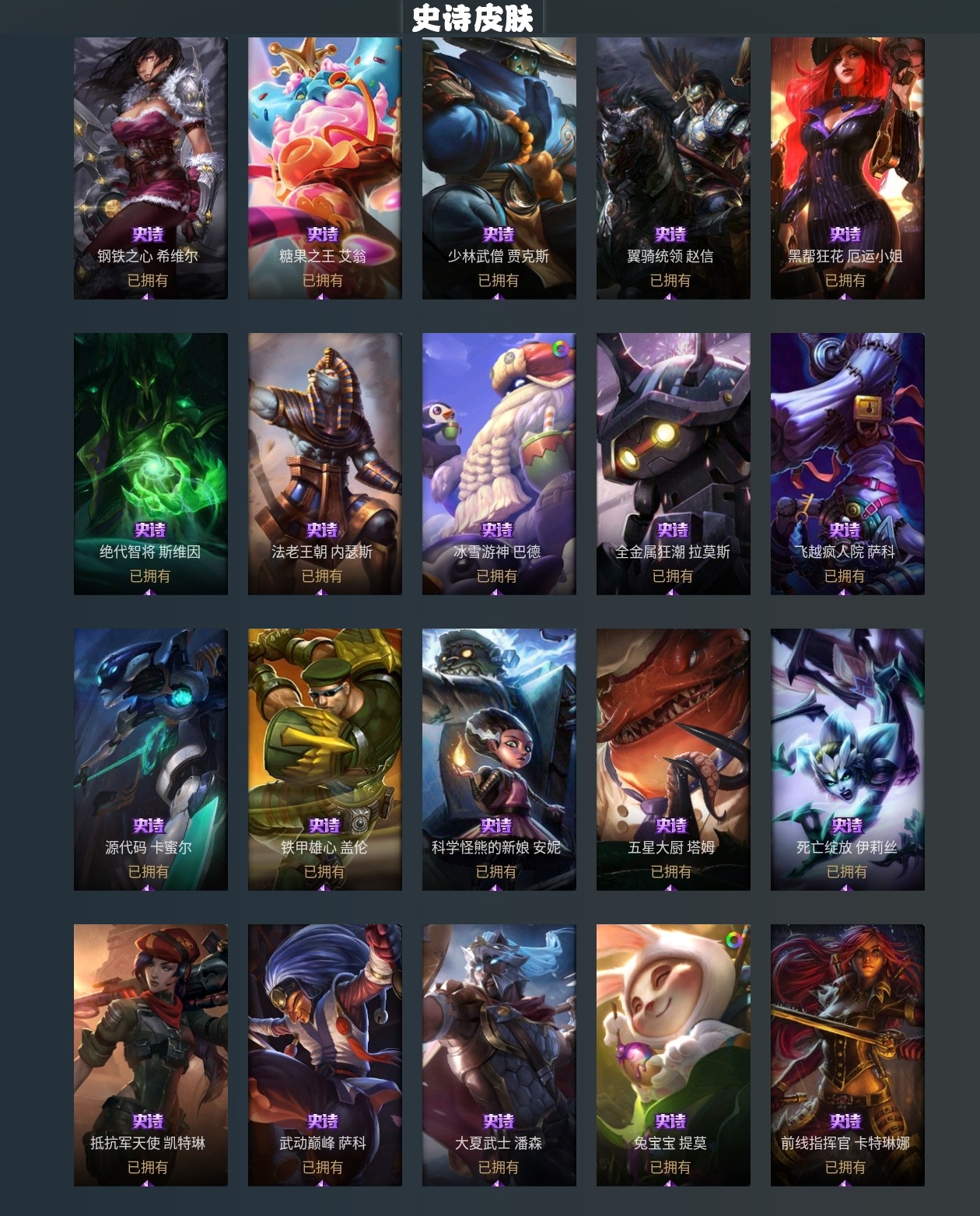Click the 少林武僧 贾克斯 skin card
The image size is (980, 1216).
point(499,168)
